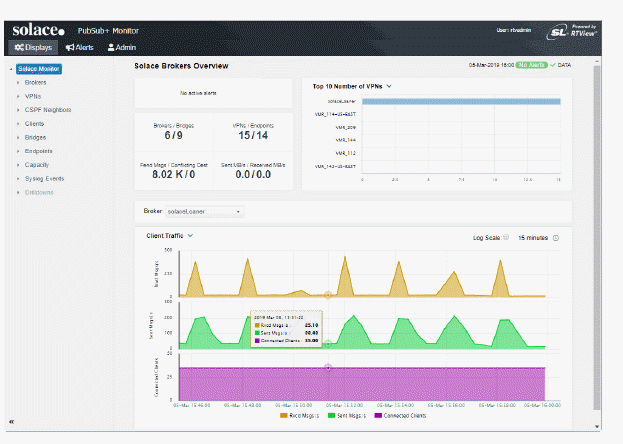Open the Client Traffic chart dropdown

190,236
